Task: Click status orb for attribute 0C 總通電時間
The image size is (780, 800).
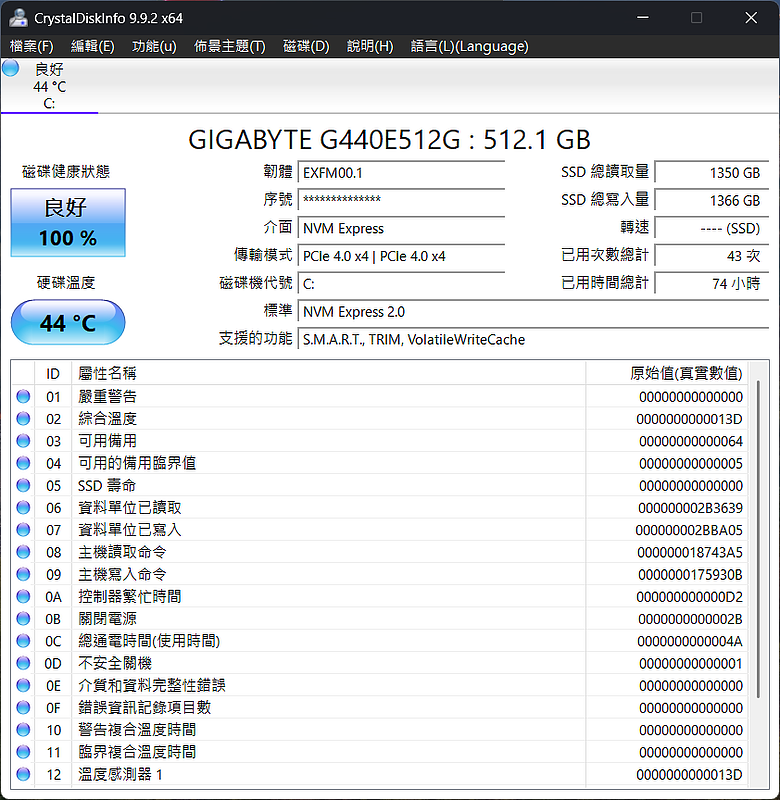Action: (x=23, y=641)
